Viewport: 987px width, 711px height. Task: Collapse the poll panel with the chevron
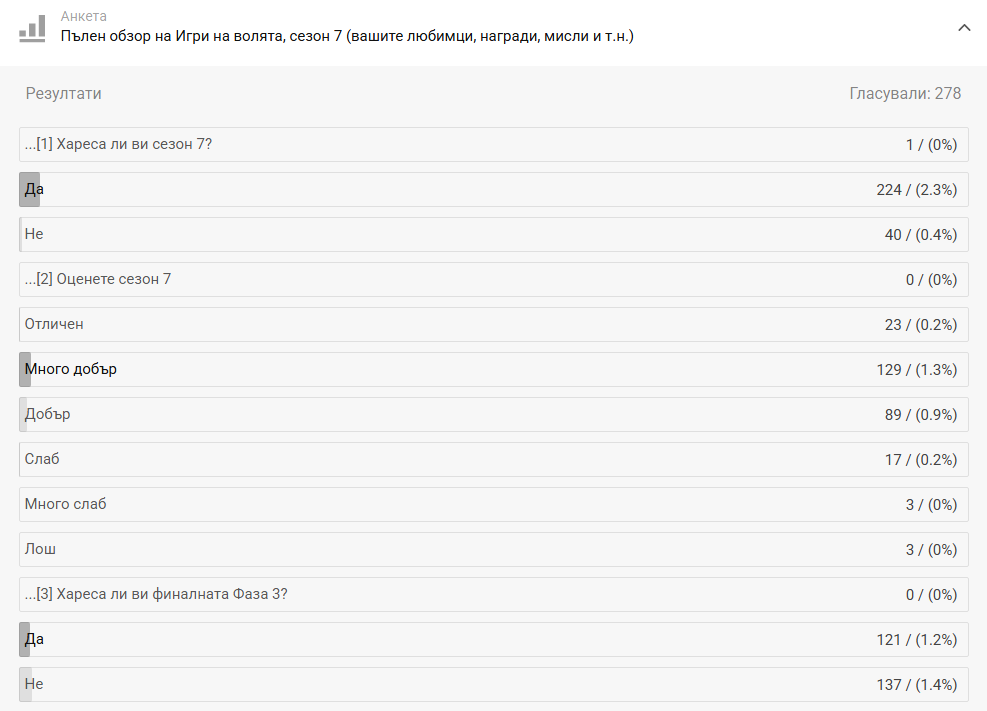tap(964, 28)
